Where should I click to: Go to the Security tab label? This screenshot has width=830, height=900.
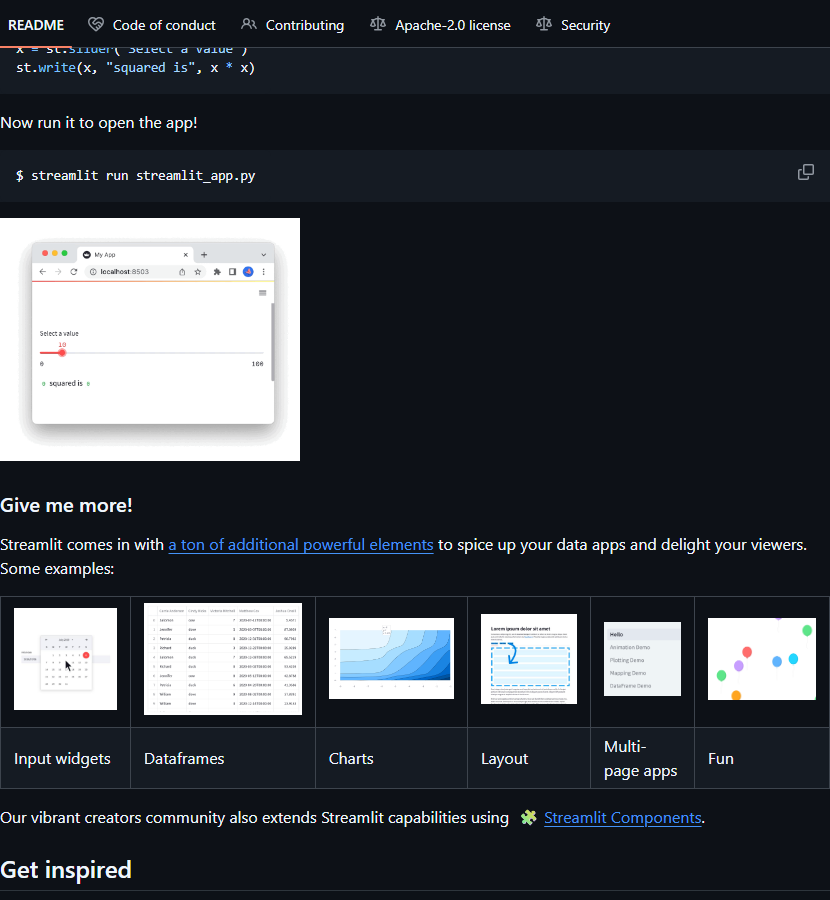(x=585, y=25)
